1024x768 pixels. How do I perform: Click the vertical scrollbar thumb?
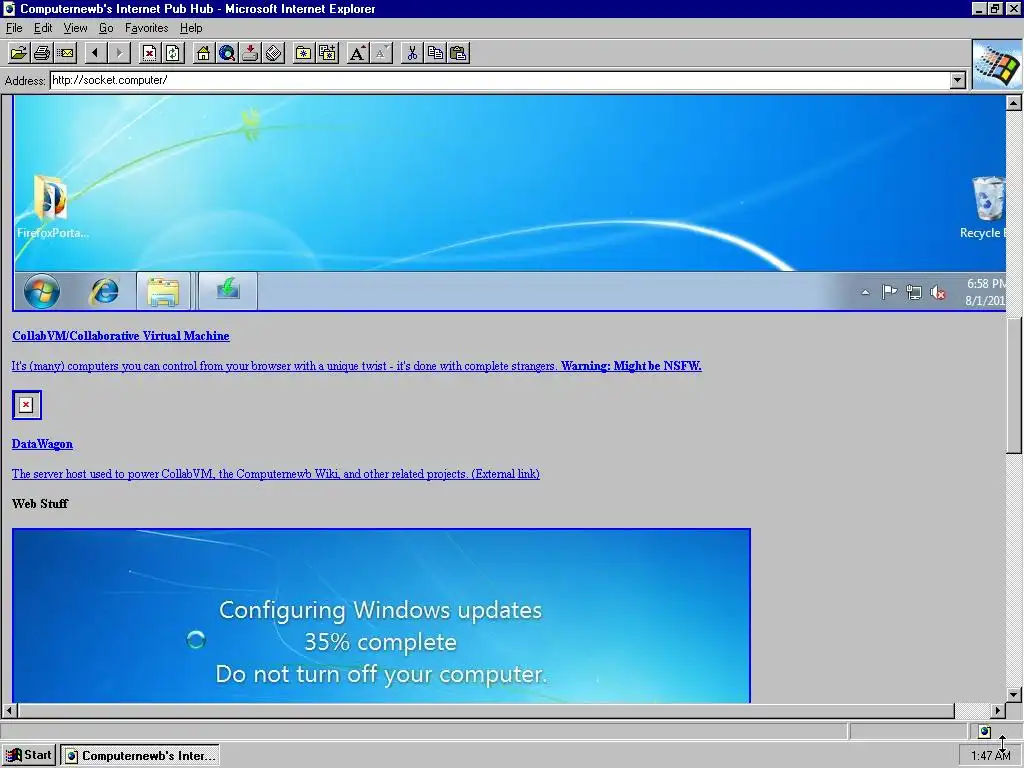click(1014, 384)
